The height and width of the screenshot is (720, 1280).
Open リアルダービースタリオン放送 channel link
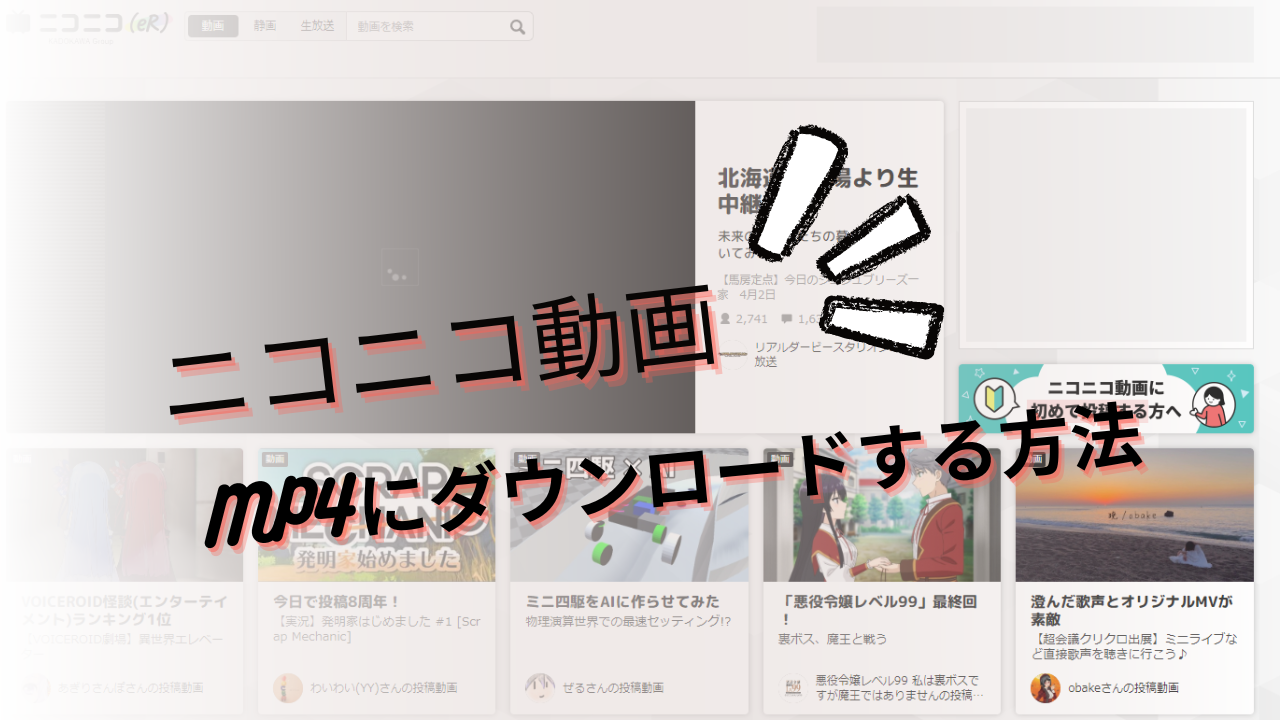point(830,353)
